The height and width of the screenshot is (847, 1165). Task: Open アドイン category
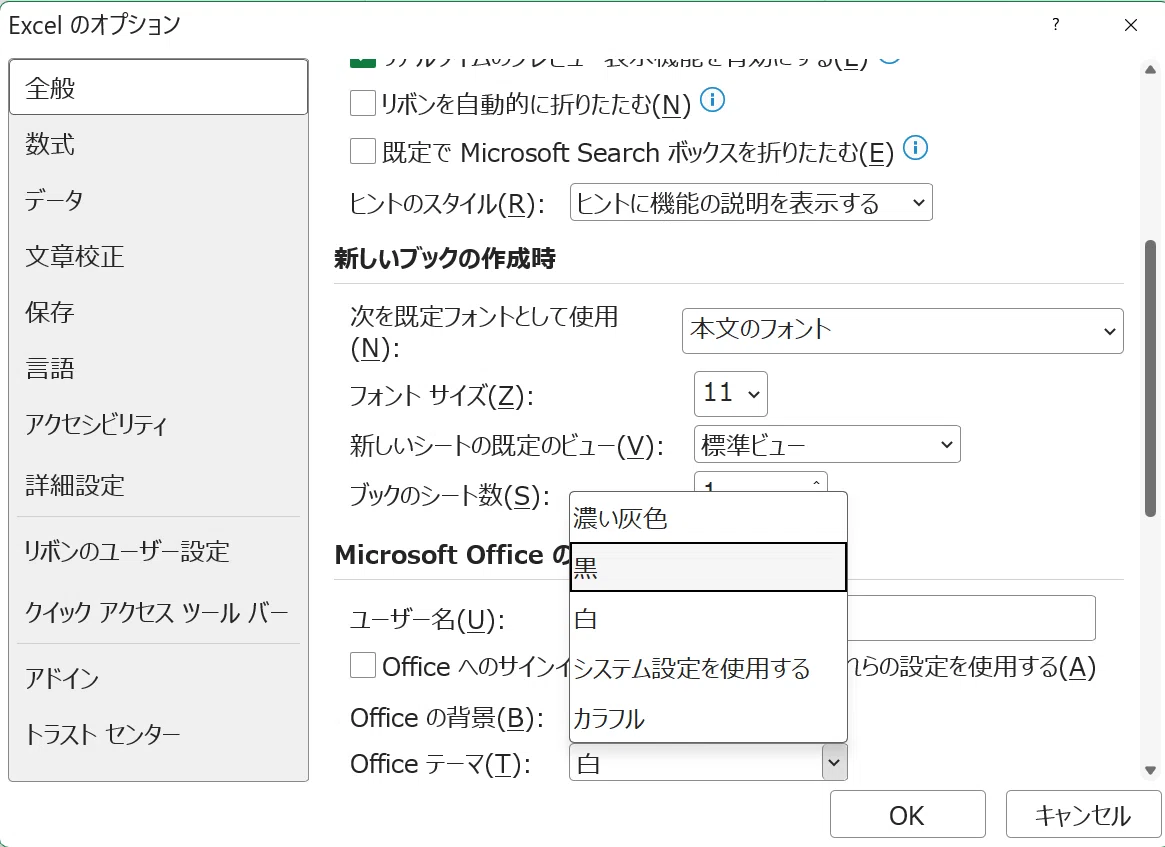pyautogui.click(x=158, y=678)
